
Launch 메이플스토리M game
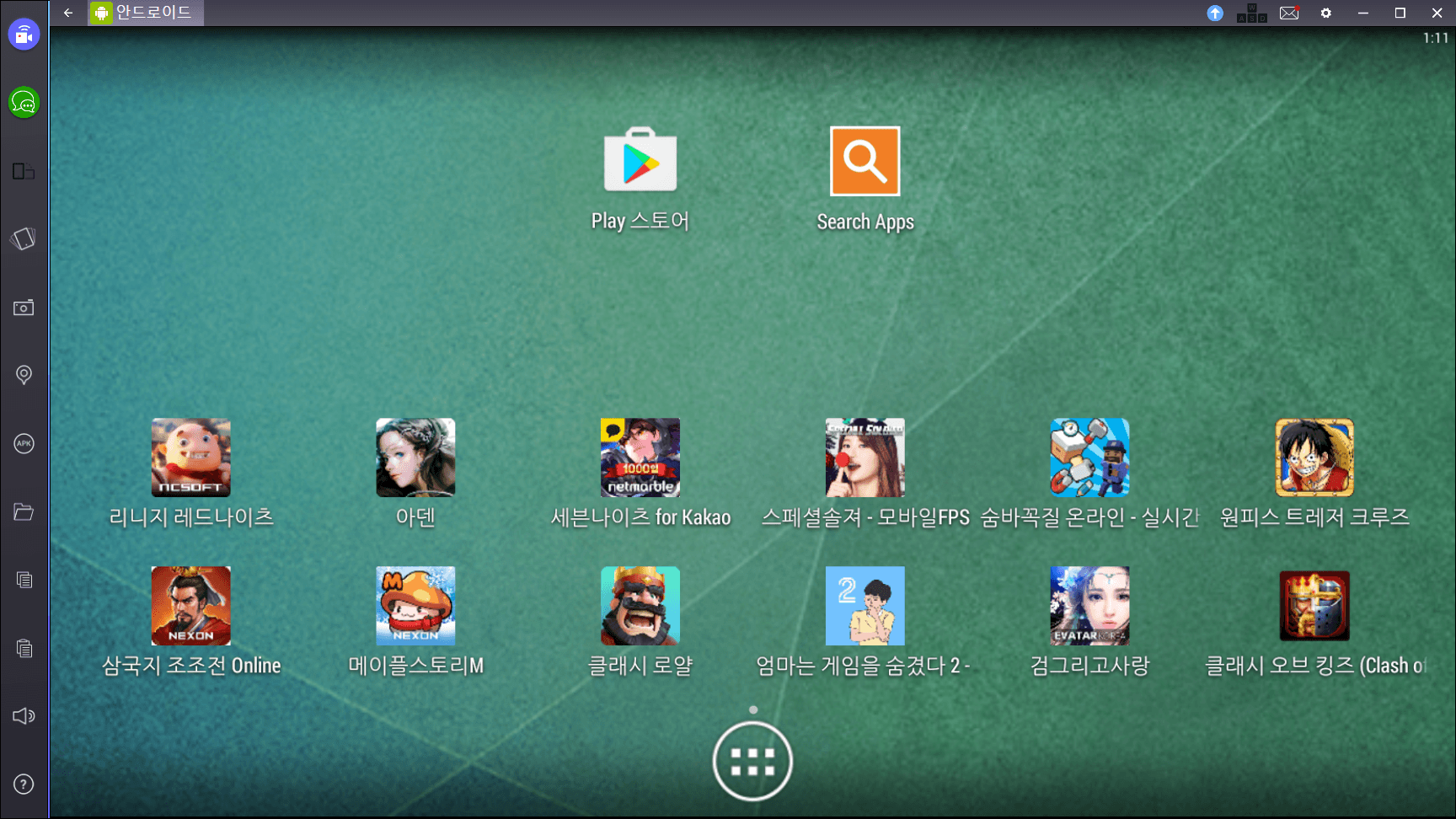415,606
